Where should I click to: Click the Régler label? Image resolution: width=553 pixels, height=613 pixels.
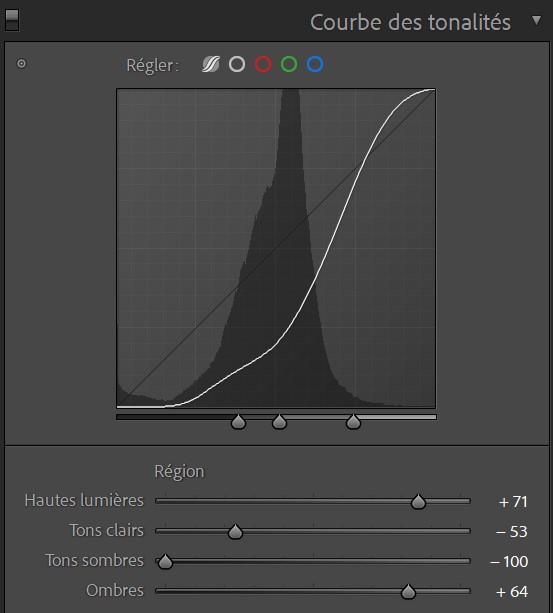coord(152,65)
